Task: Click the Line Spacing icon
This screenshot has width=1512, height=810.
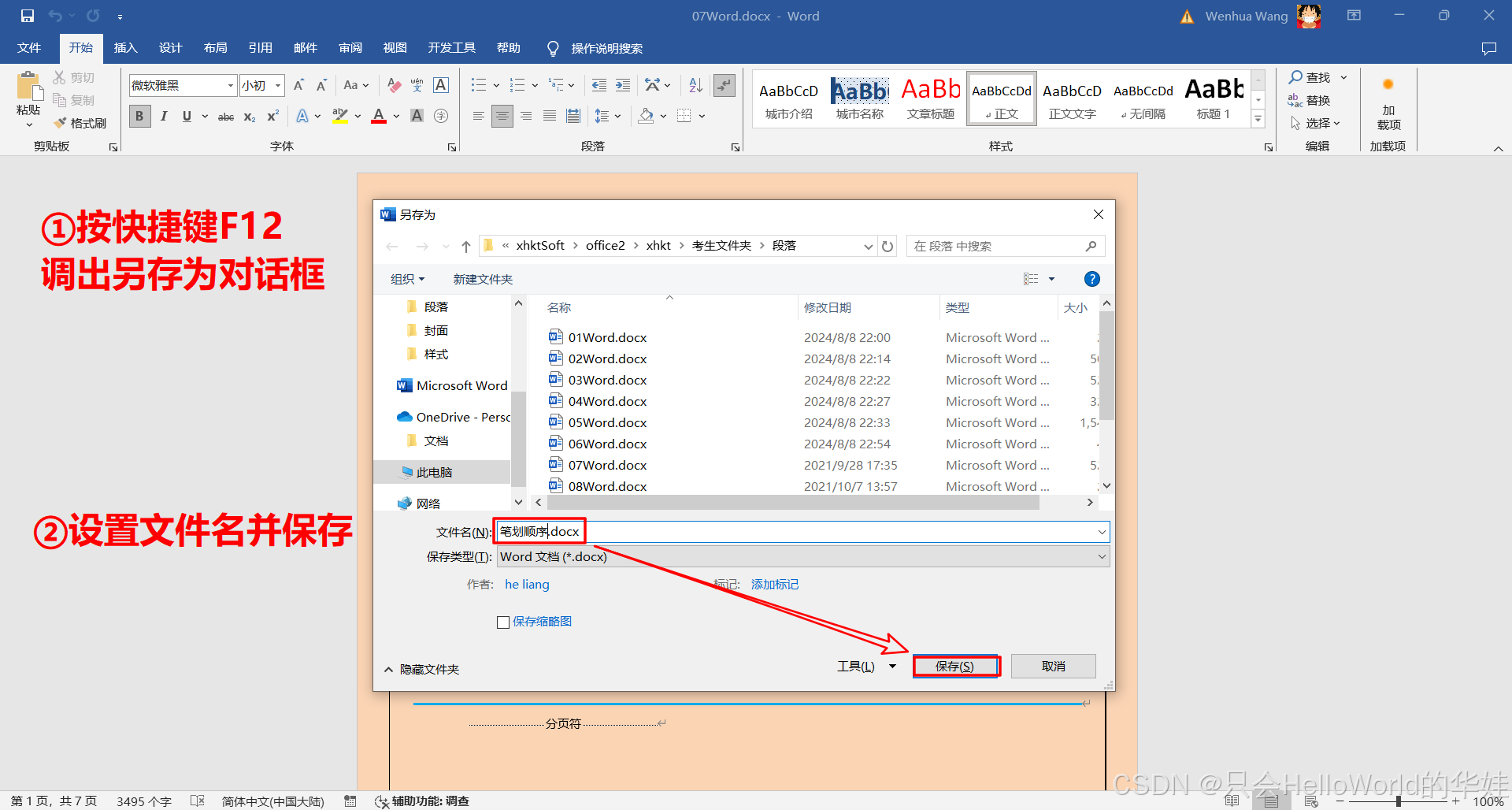Action: (602, 116)
